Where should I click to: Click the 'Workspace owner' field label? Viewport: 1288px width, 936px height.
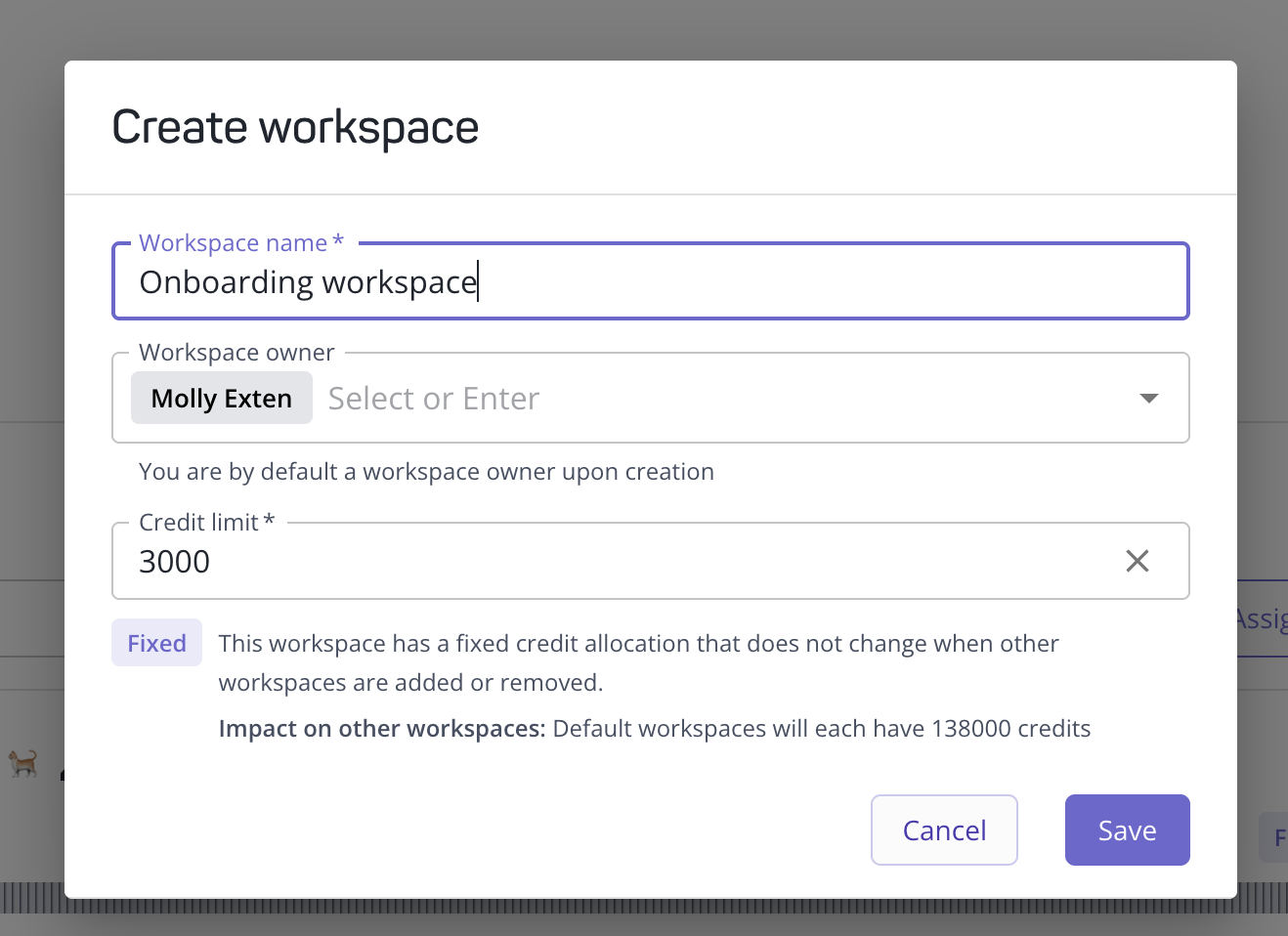click(x=236, y=353)
